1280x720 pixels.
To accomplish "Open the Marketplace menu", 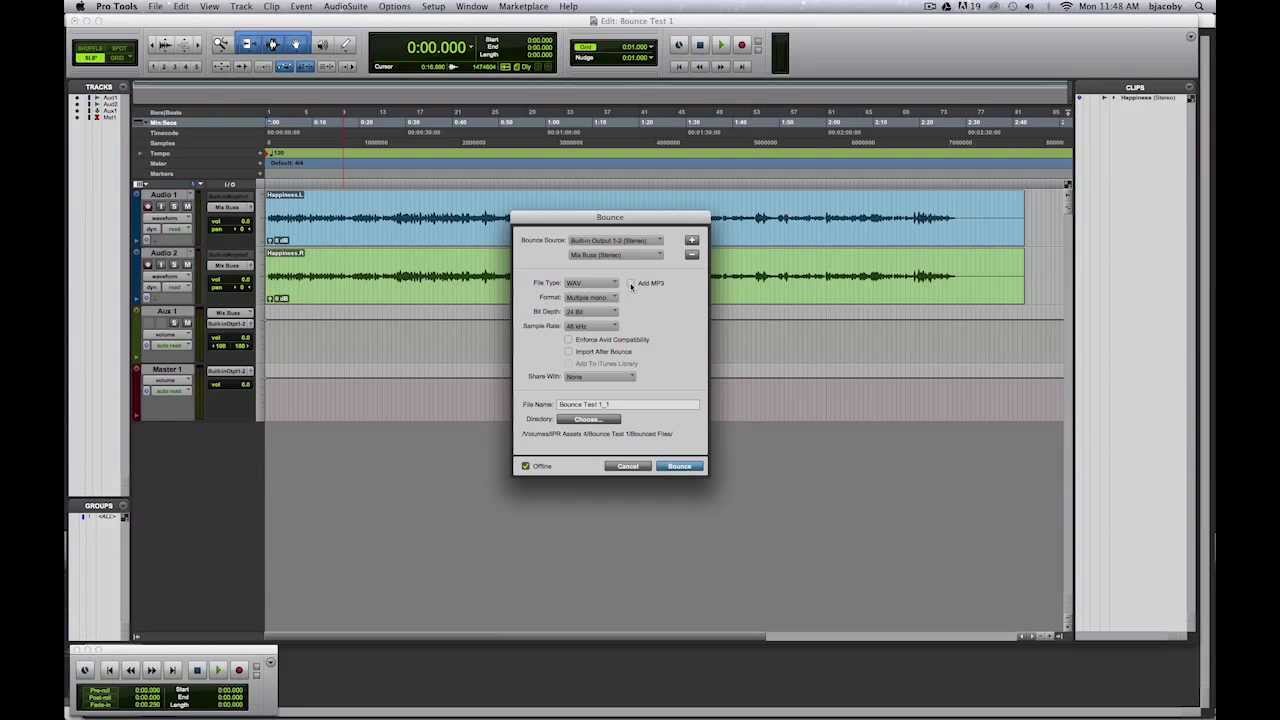I will tap(523, 6).
